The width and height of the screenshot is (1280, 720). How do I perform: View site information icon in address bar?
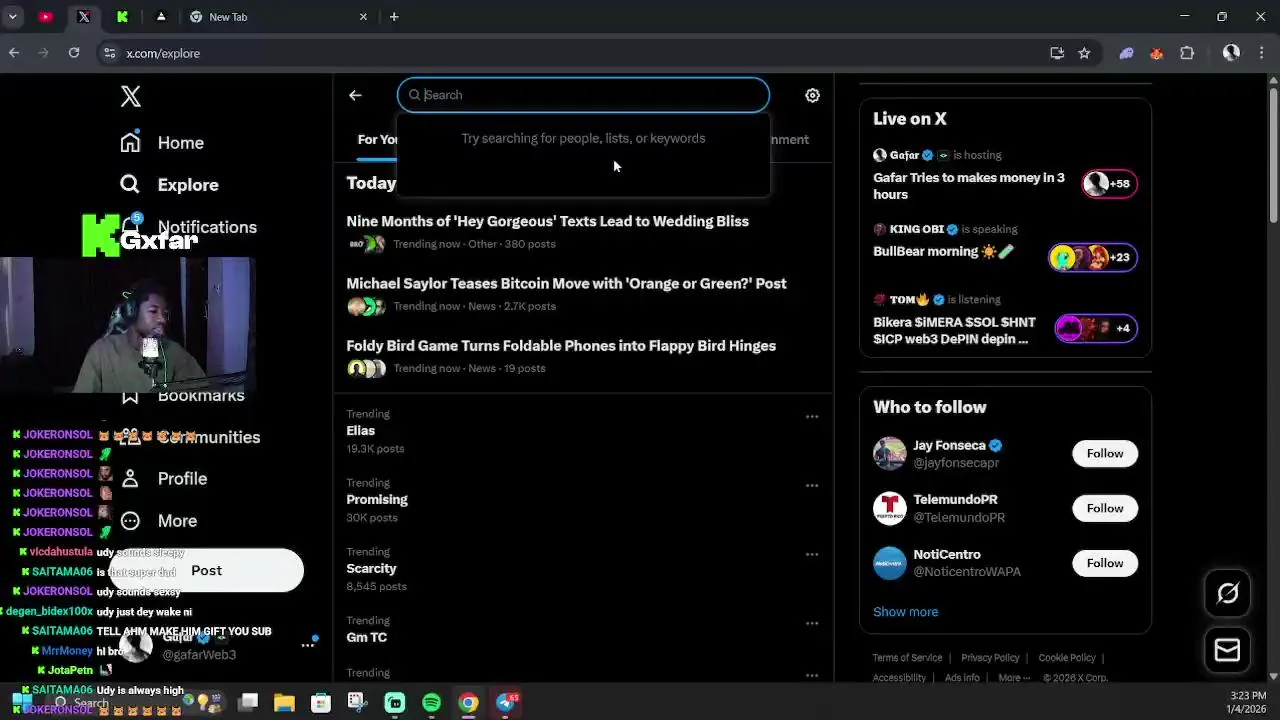(x=109, y=53)
